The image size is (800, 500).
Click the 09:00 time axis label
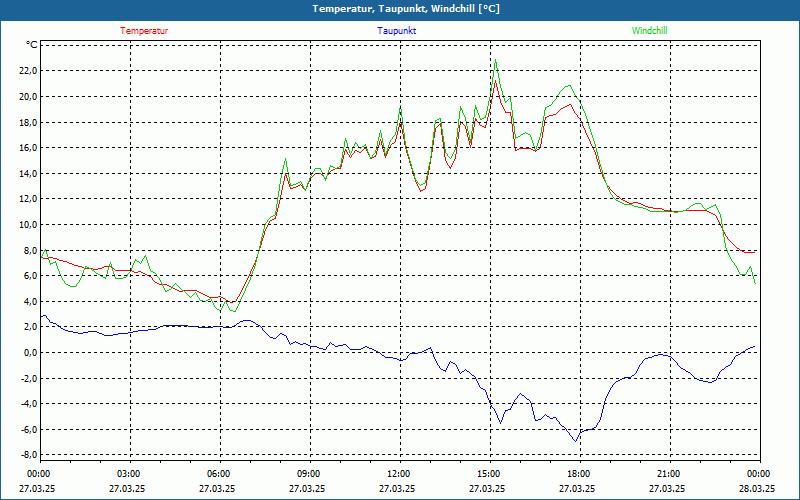(309, 474)
